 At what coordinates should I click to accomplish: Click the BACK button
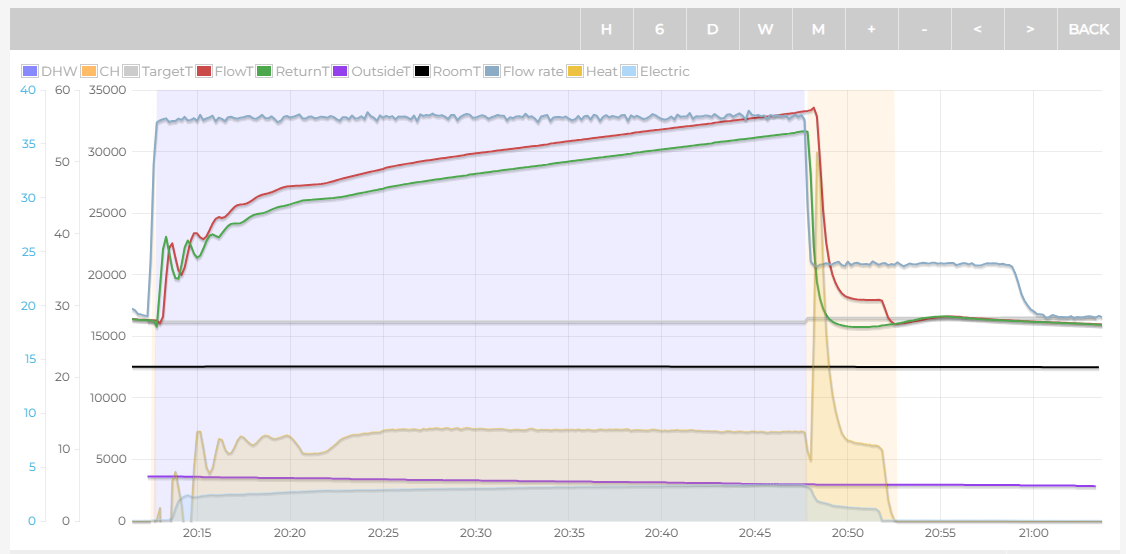click(x=1089, y=29)
